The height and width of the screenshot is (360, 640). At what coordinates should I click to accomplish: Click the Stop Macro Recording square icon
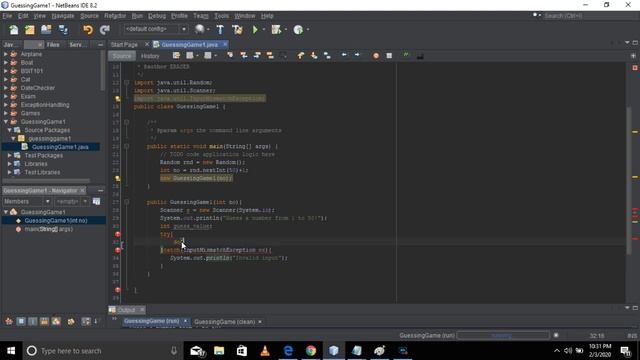389,56
